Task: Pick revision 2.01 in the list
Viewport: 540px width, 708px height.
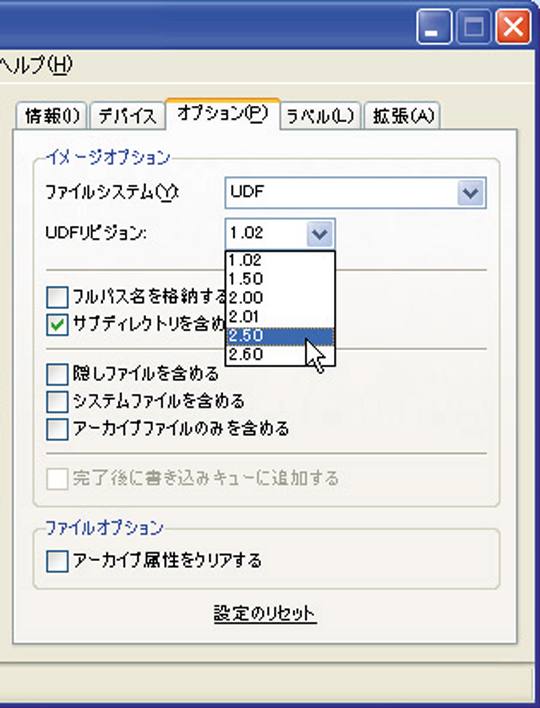Action: pyautogui.click(x=280, y=317)
